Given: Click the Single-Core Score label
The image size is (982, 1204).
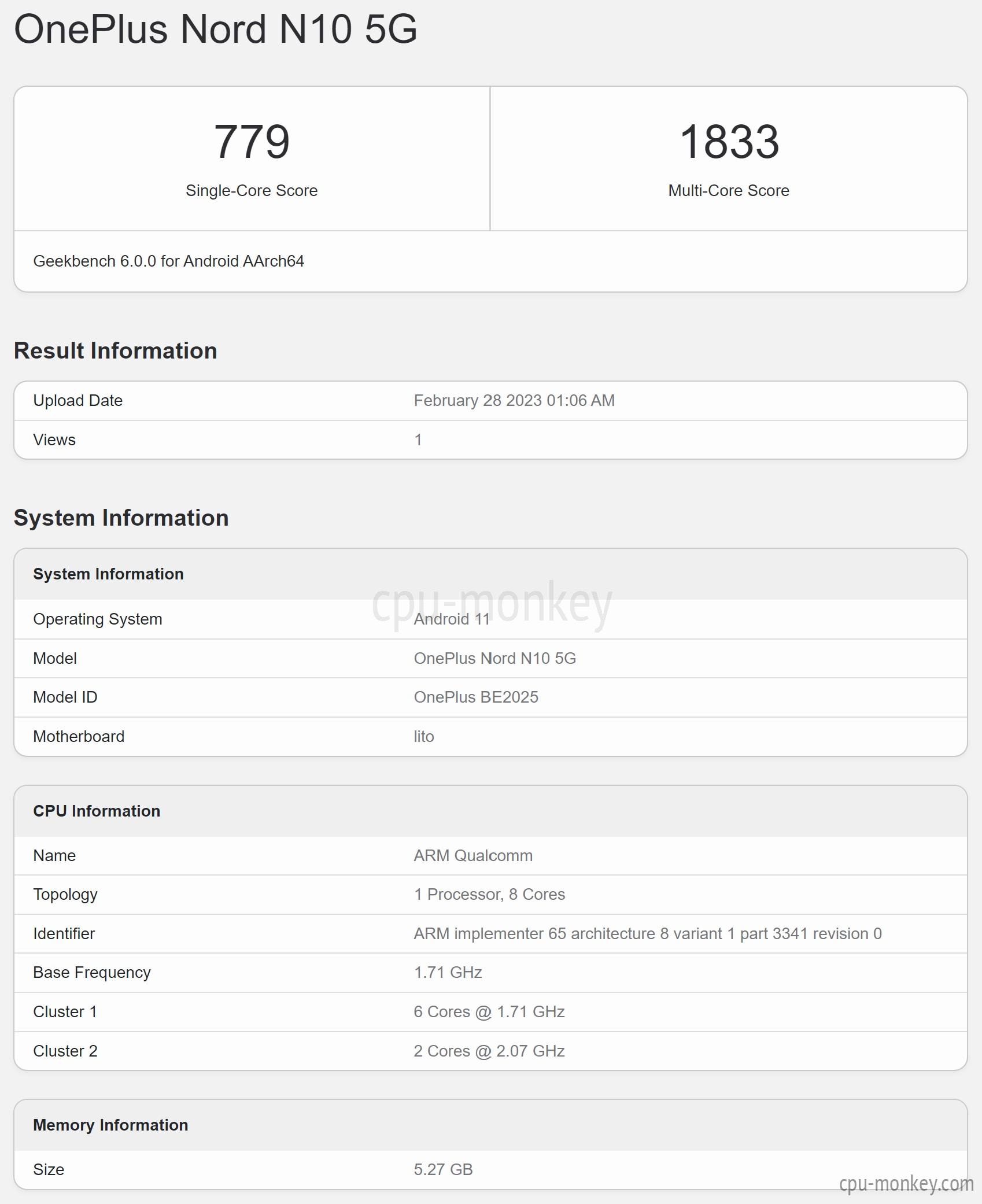Looking at the screenshot, I should (252, 191).
